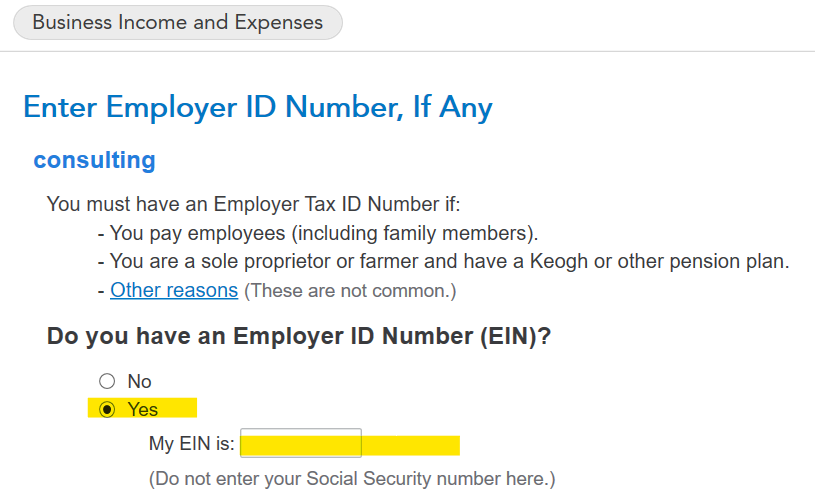Focus the My EIN is input field

coord(300,444)
